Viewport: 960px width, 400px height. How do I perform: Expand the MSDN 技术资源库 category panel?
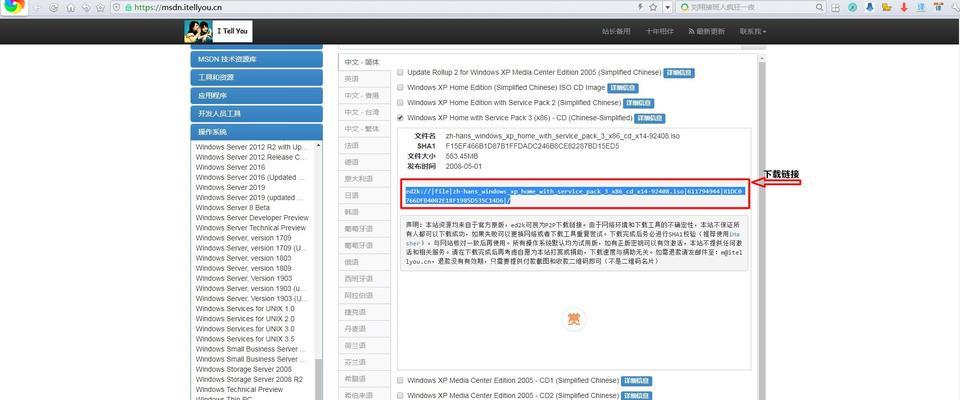pos(257,59)
